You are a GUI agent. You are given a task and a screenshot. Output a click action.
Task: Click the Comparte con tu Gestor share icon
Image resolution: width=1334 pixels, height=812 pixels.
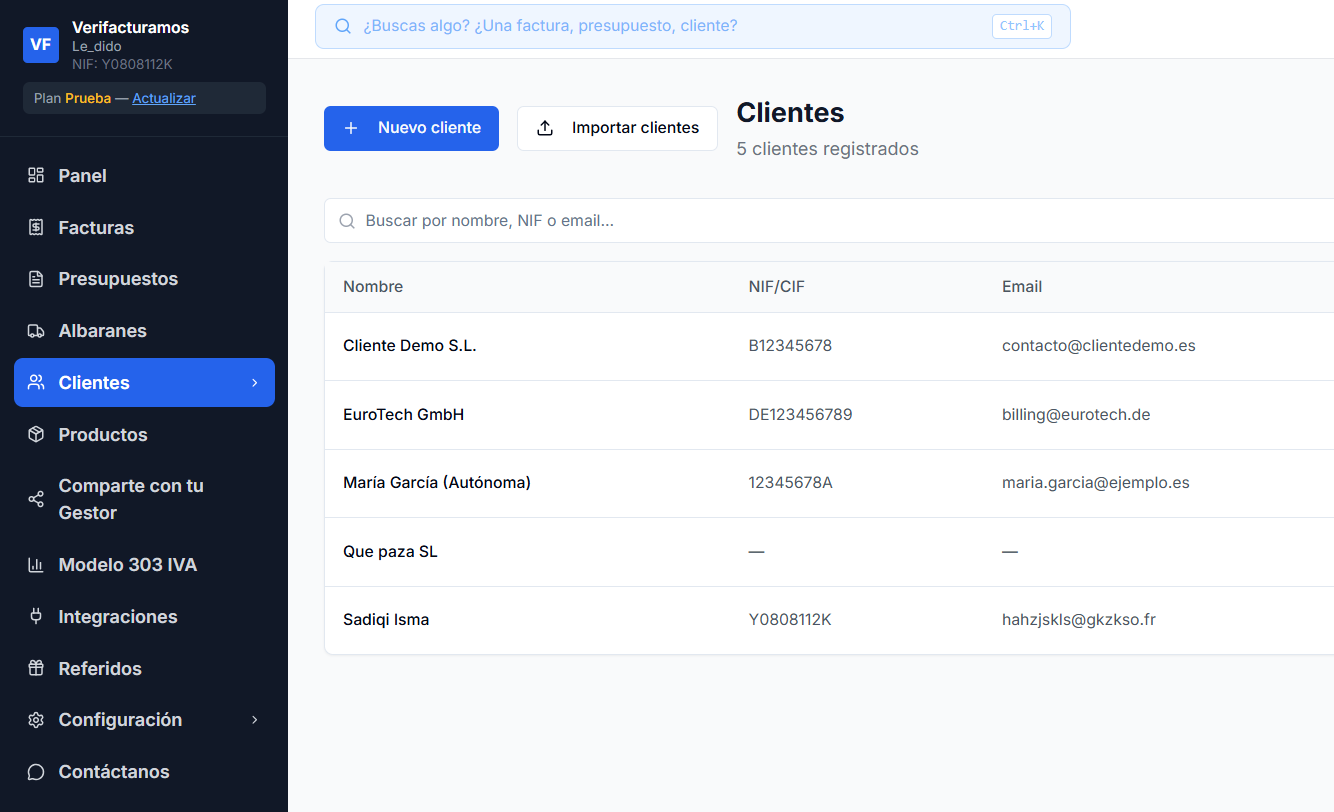click(35, 498)
